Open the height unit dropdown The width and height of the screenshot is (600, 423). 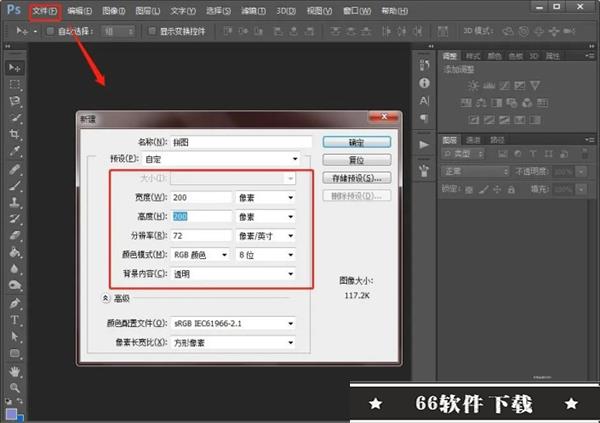(x=265, y=217)
